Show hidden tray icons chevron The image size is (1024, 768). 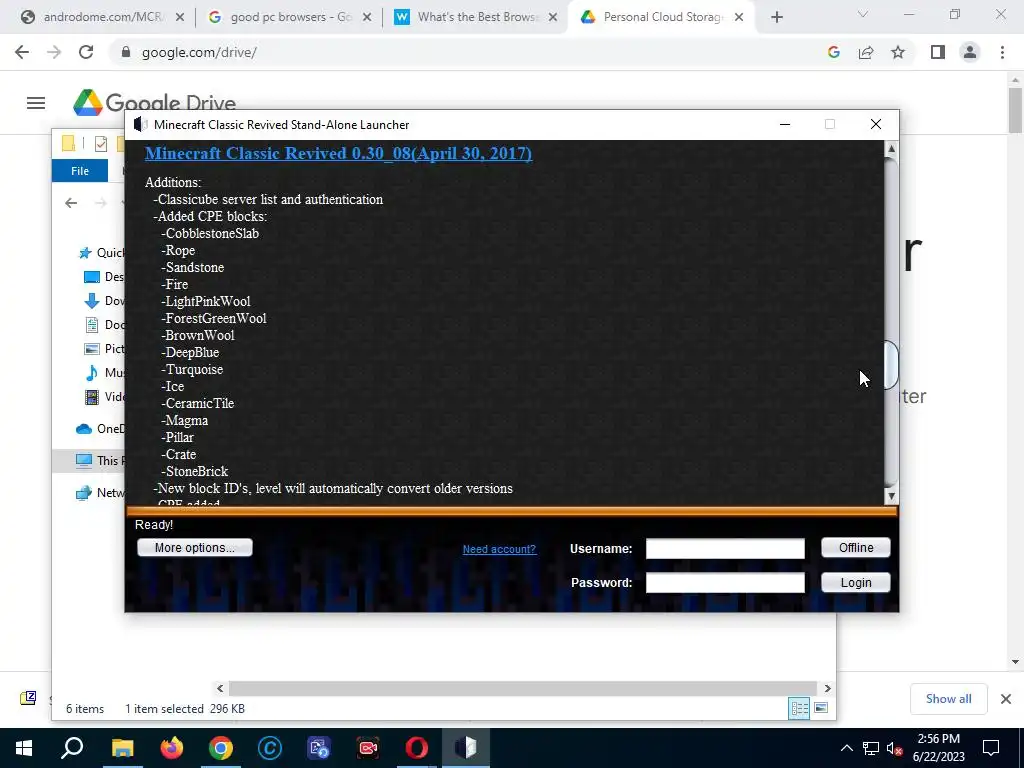pyautogui.click(x=846, y=748)
